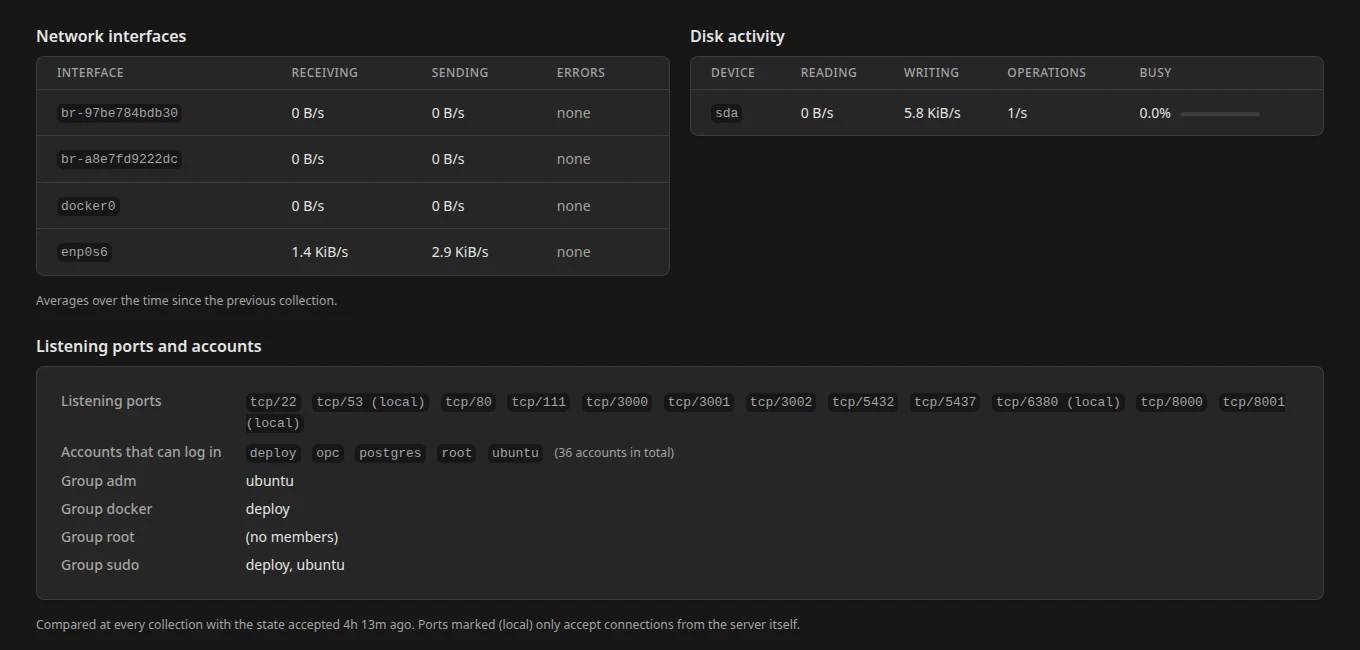Click the OPERATIONS column header

click(x=1046, y=73)
